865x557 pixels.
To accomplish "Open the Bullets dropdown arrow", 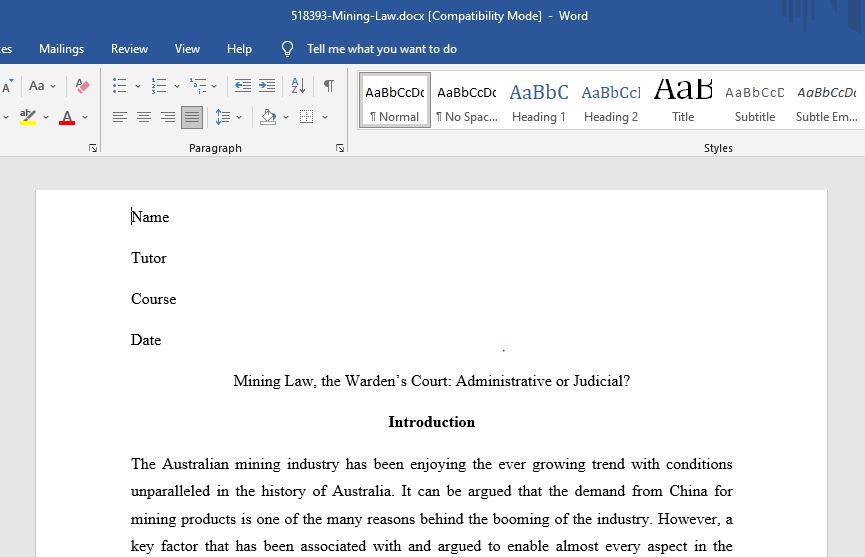I will (138, 86).
